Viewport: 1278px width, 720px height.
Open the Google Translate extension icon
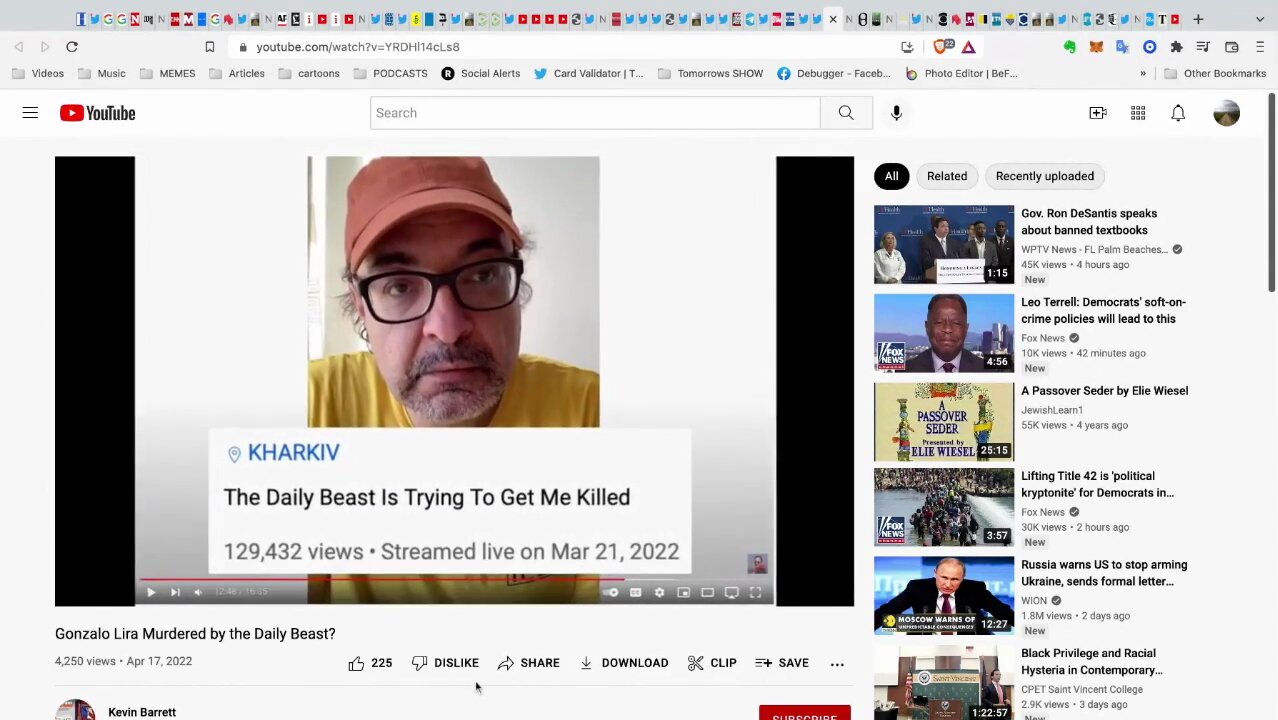click(1123, 47)
